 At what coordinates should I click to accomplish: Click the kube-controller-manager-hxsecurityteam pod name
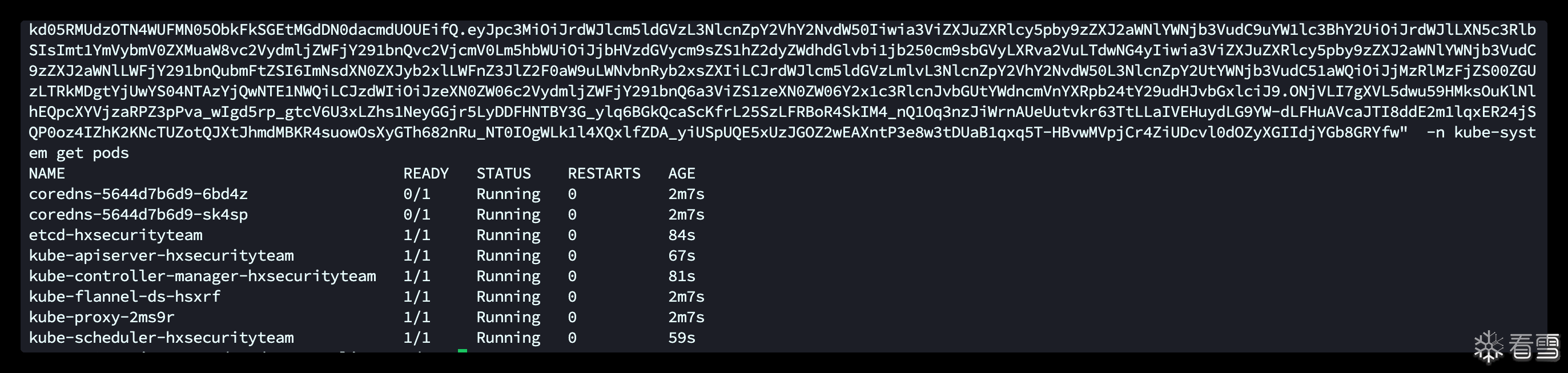(202, 277)
